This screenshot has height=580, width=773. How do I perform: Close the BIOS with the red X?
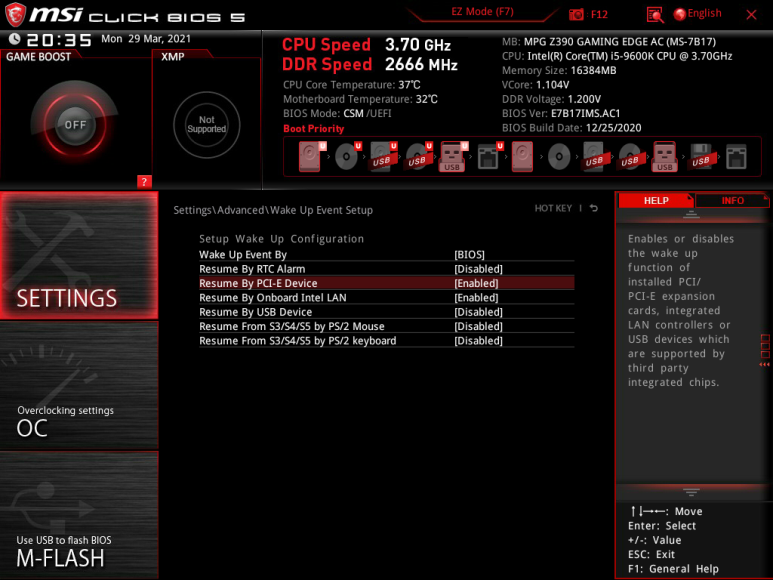[751, 15]
